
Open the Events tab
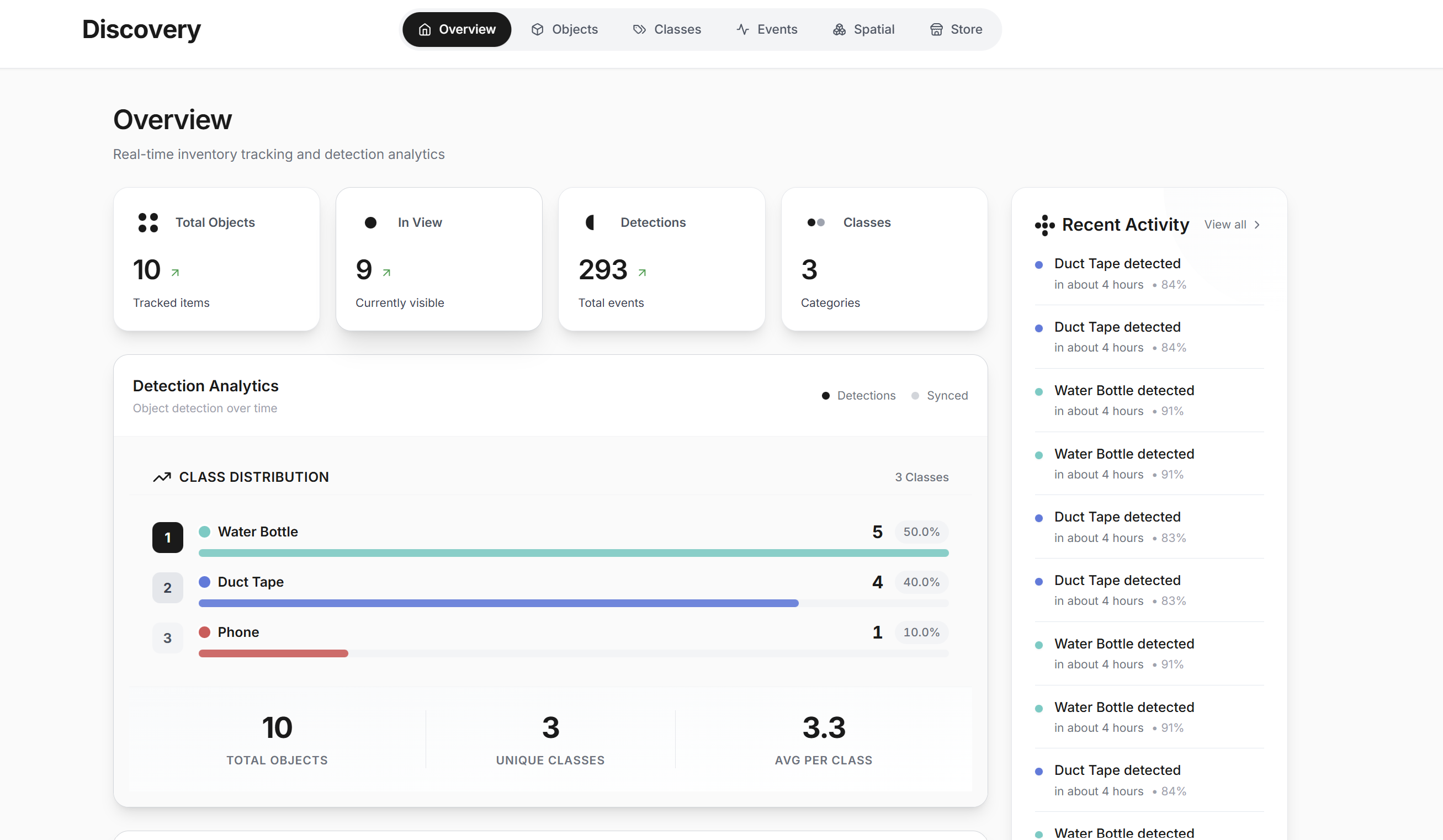pyautogui.click(x=766, y=29)
